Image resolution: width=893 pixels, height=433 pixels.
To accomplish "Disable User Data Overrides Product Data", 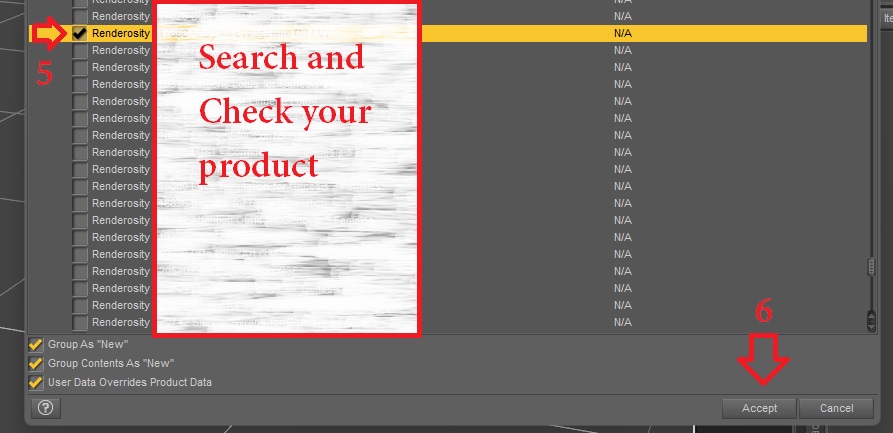I will (x=36, y=382).
